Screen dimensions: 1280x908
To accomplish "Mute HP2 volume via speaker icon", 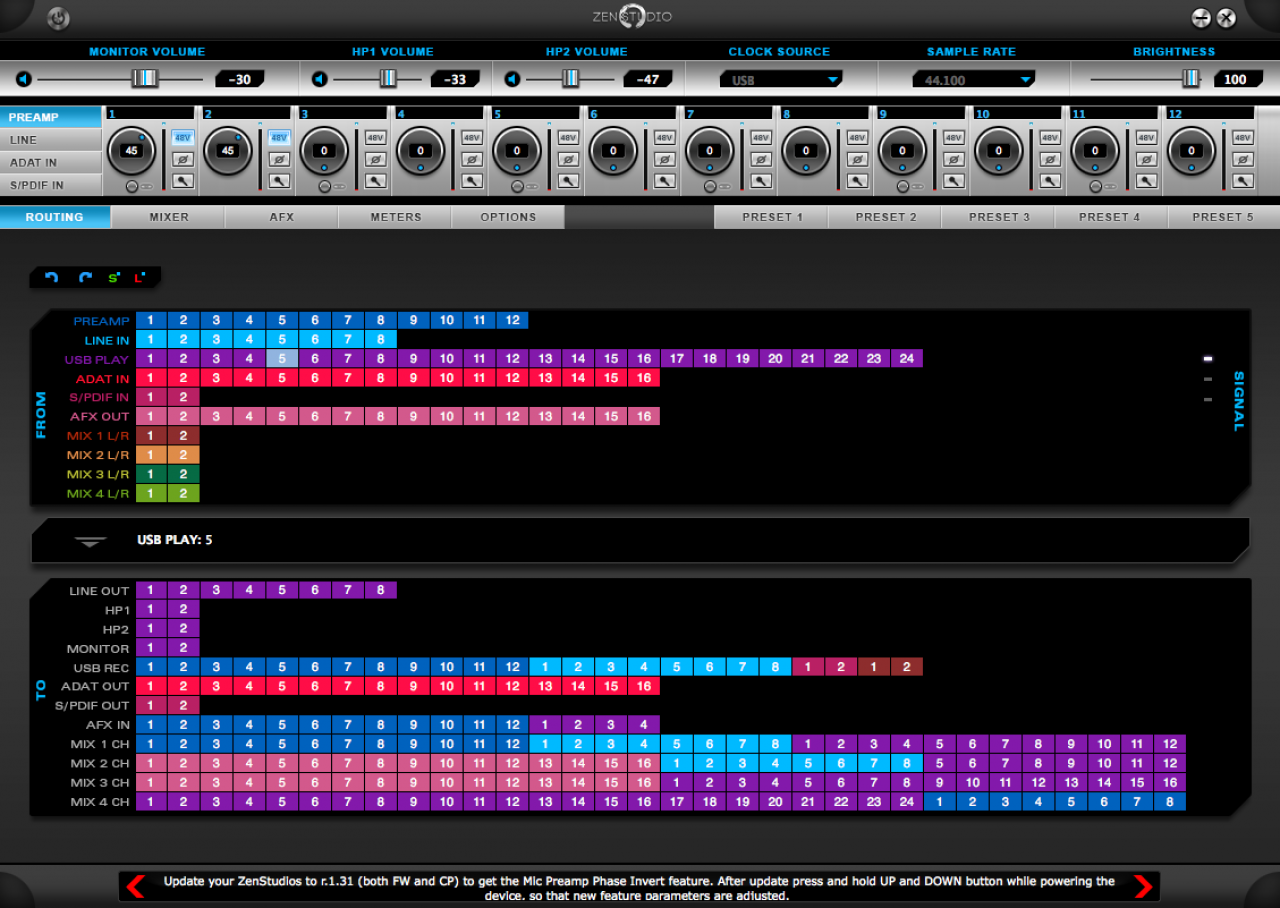I will coord(512,79).
